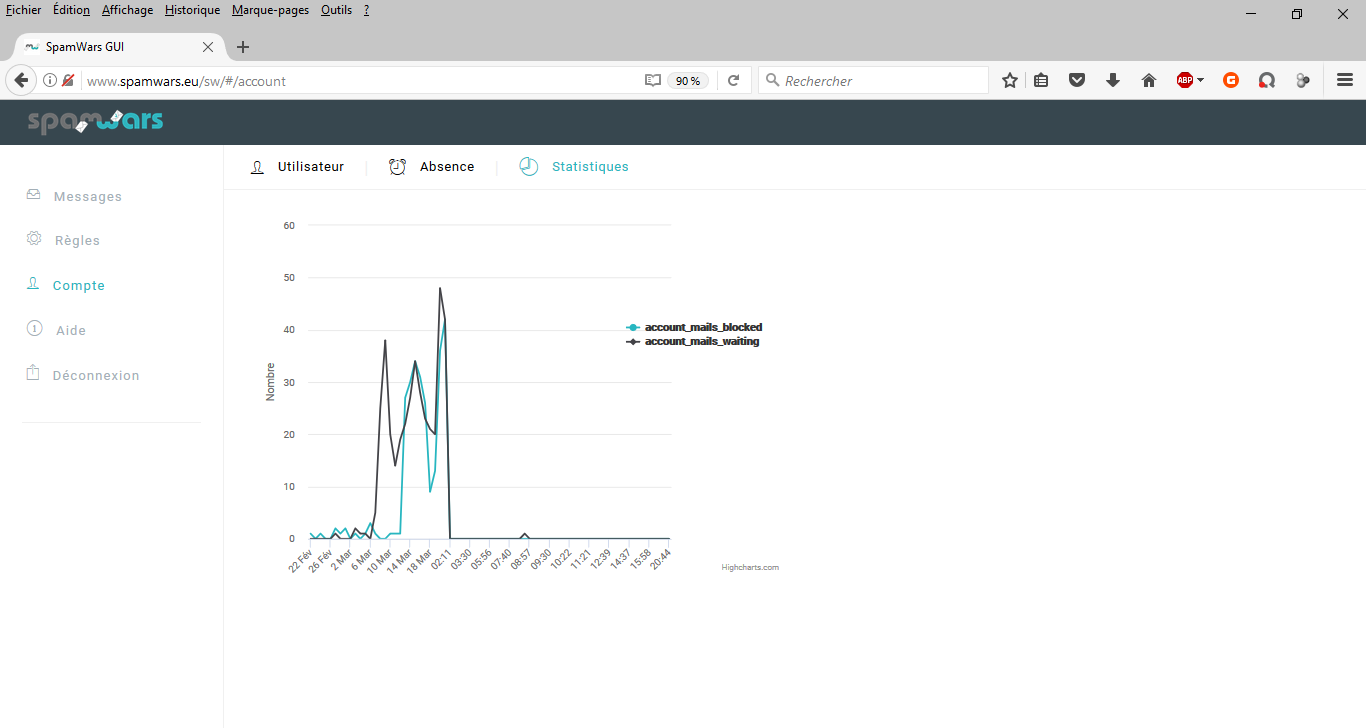Log out via Déconnexion
This screenshot has width=1366, height=728.
click(96, 376)
